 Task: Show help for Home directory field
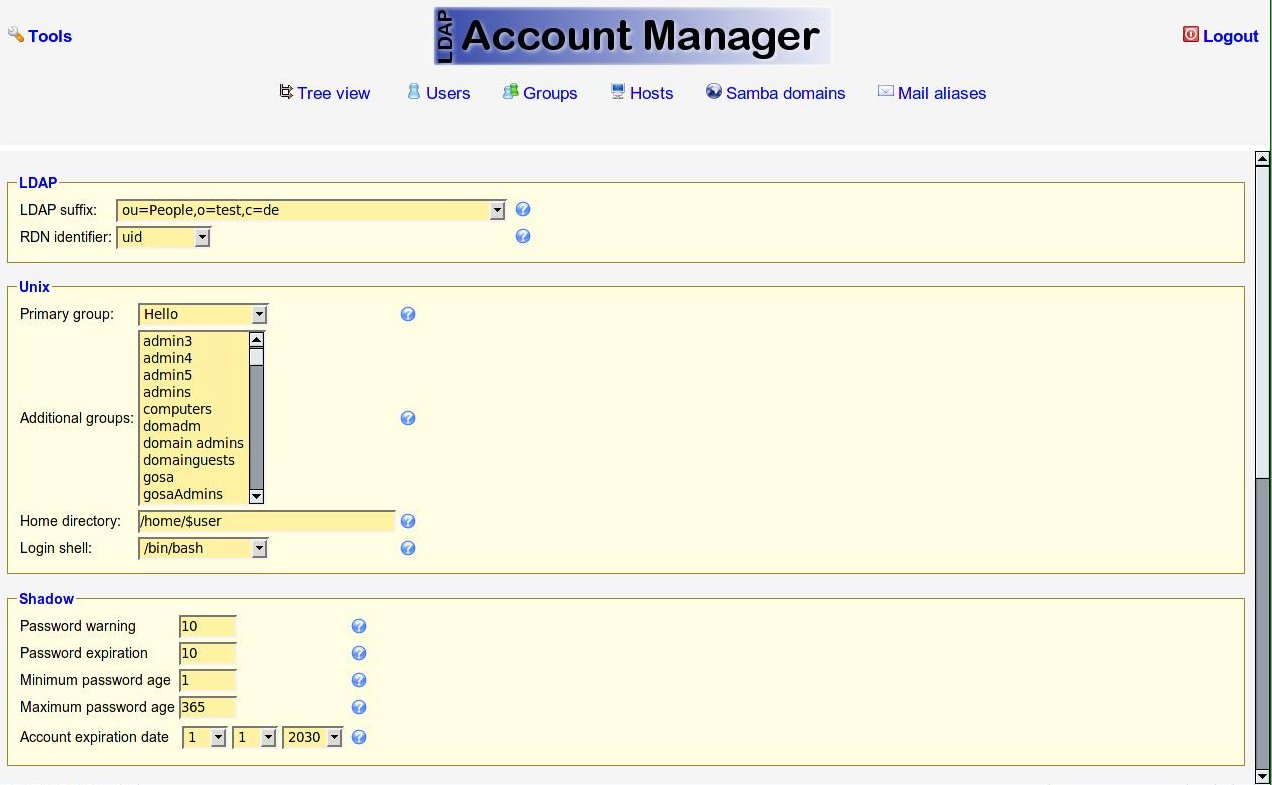408,521
